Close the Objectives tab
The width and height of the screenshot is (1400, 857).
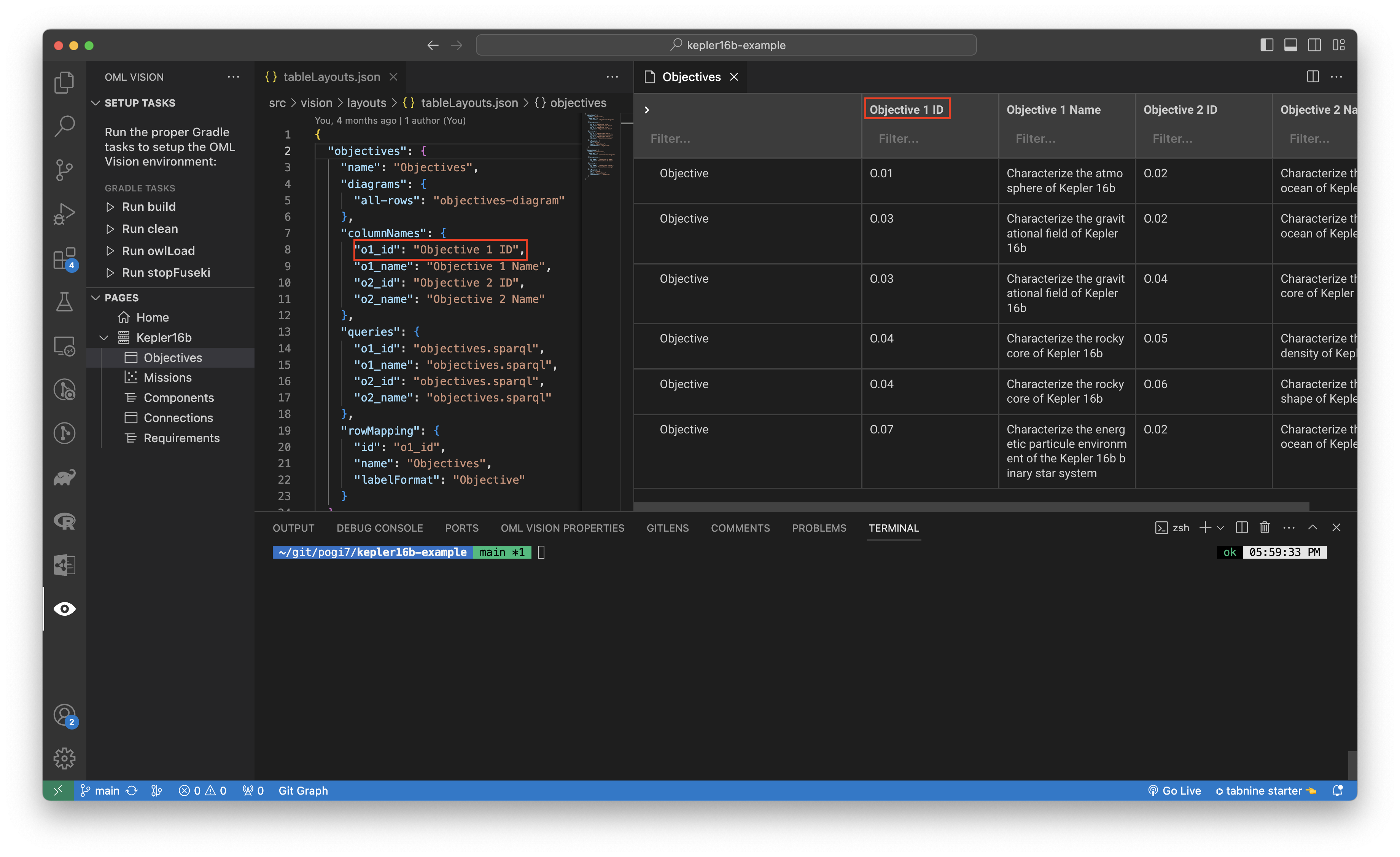pos(734,77)
